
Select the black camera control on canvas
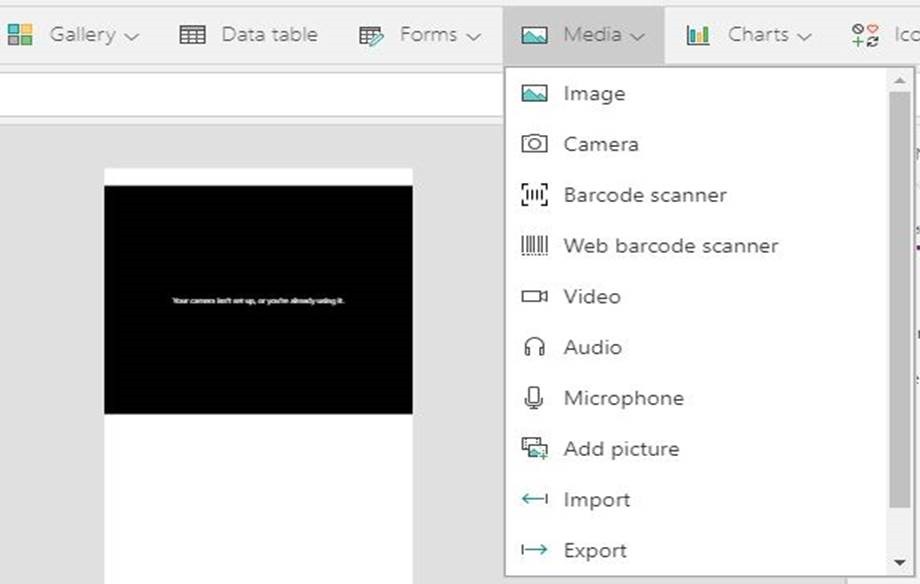click(x=258, y=300)
